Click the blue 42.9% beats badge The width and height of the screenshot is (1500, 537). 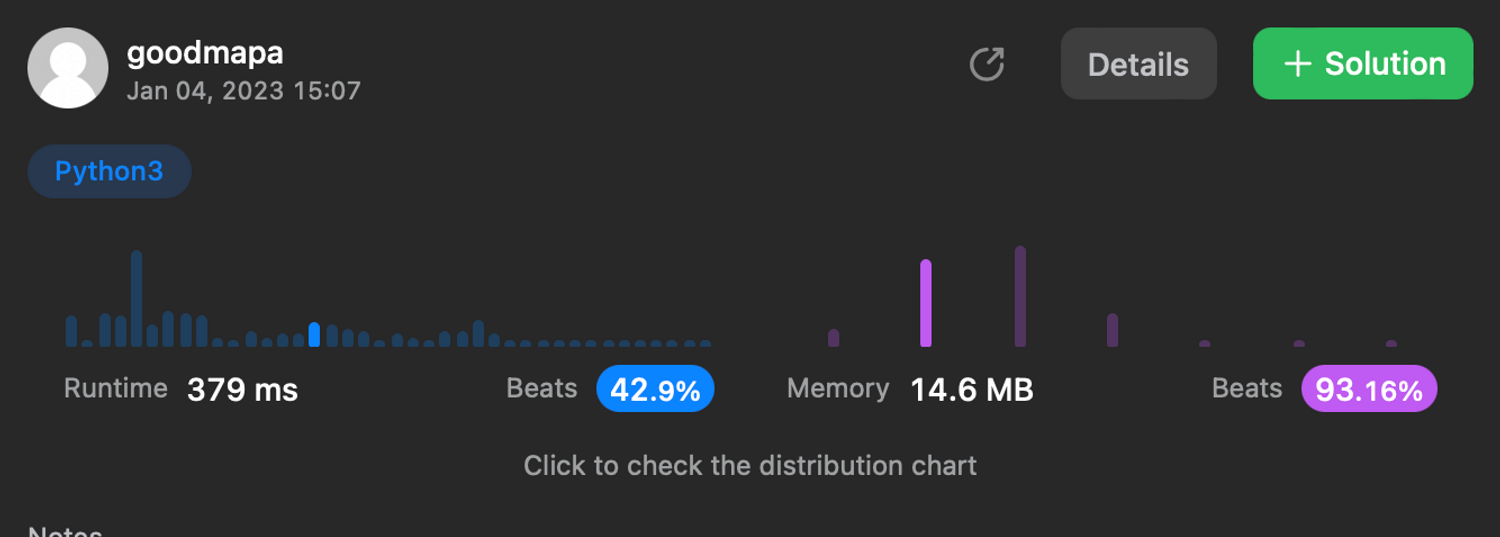(x=655, y=389)
